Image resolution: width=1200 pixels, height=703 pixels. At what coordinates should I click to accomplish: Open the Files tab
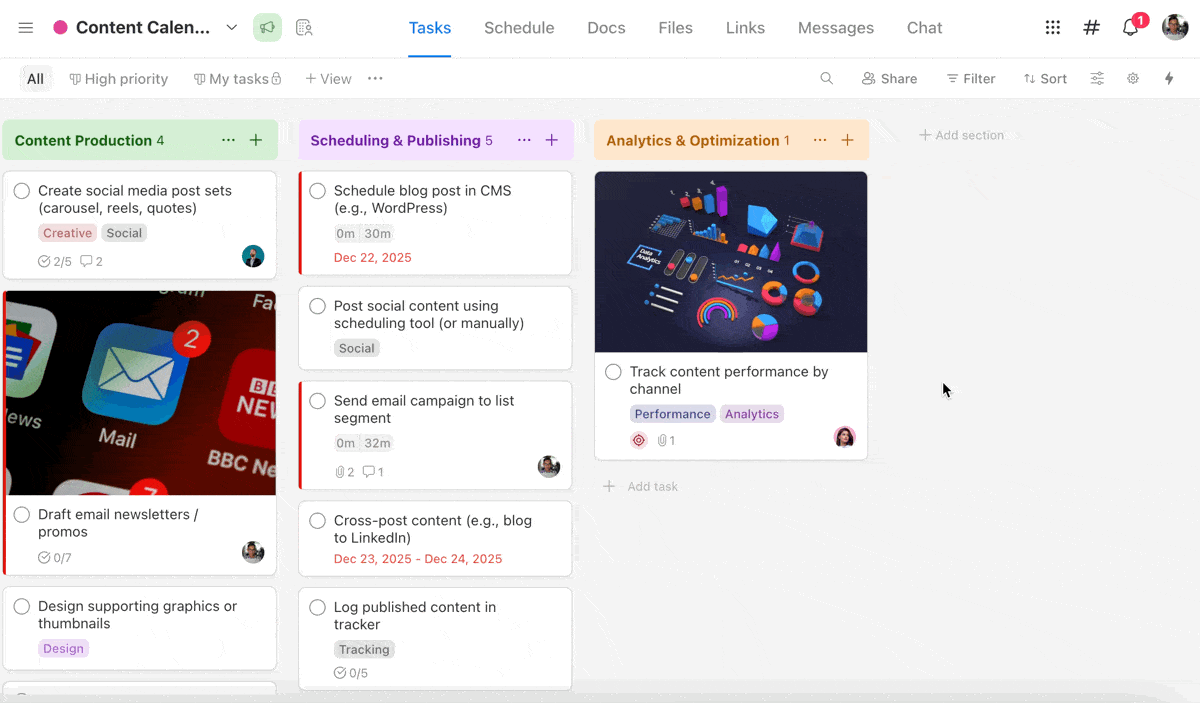click(676, 28)
